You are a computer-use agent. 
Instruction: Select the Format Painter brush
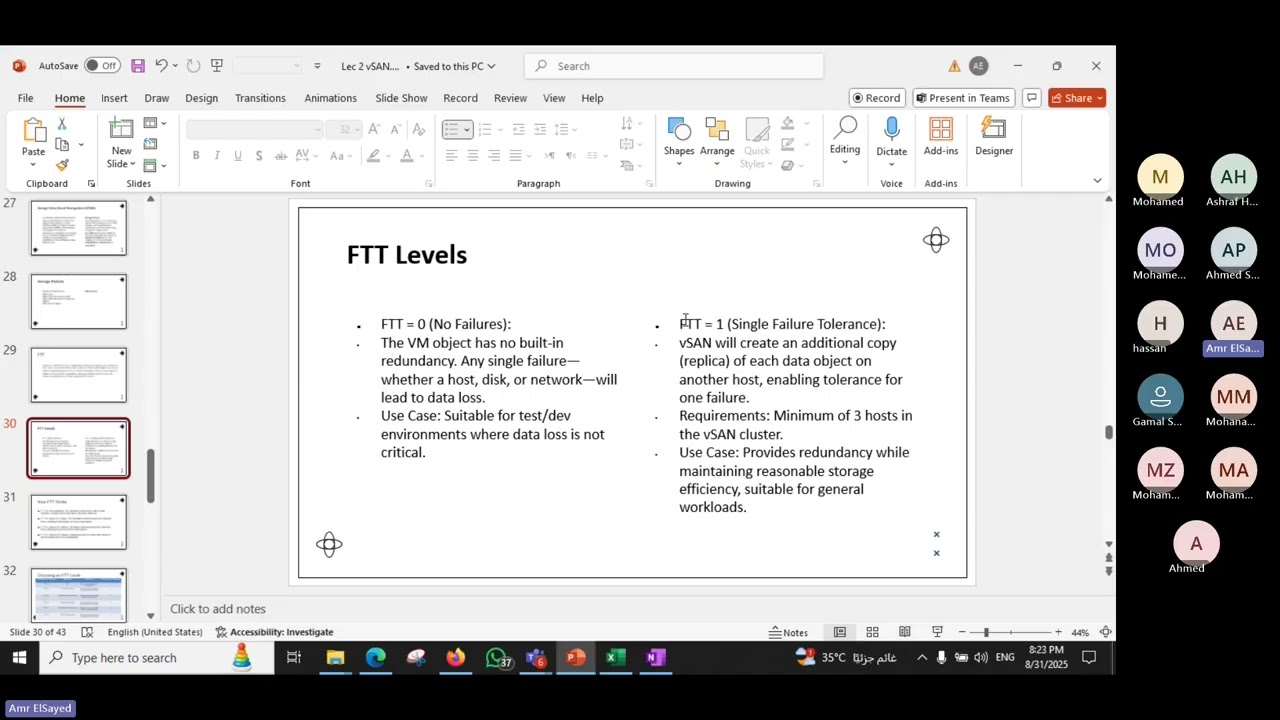(62, 165)
